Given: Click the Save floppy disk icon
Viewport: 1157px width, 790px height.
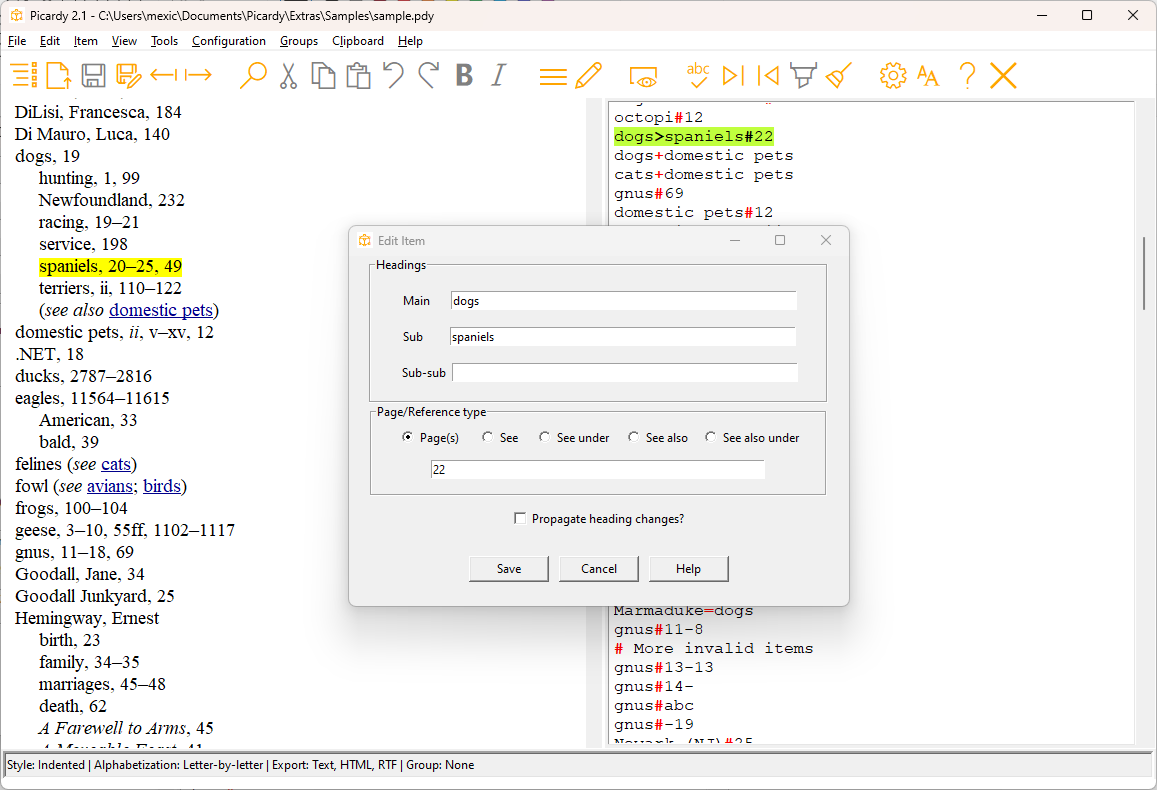Looking at the screenshot, I should click(x=93, y=75).
